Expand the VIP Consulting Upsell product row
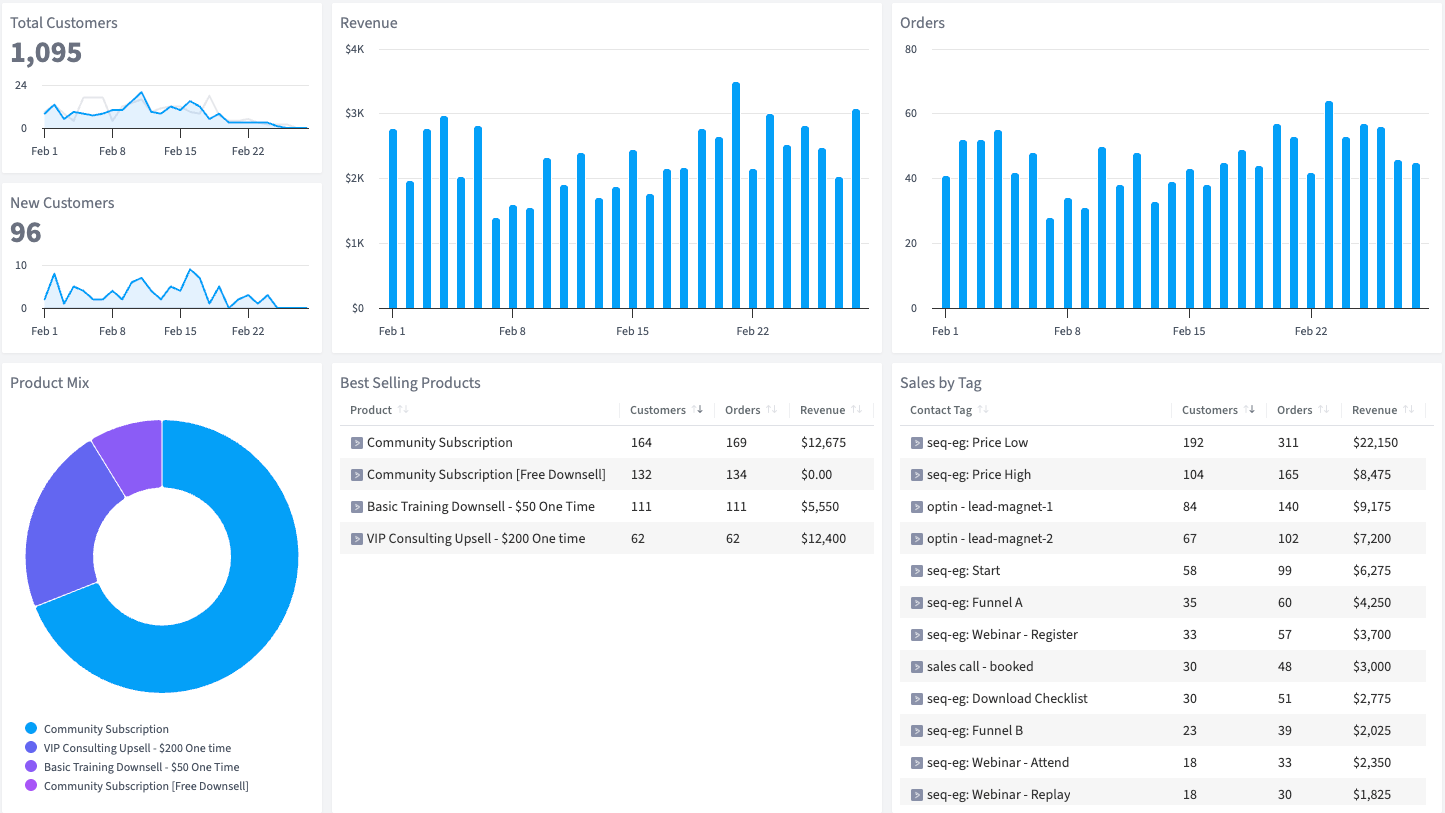Image resolution: width=1445 pixels, height=813 pixels. point(356,539)
